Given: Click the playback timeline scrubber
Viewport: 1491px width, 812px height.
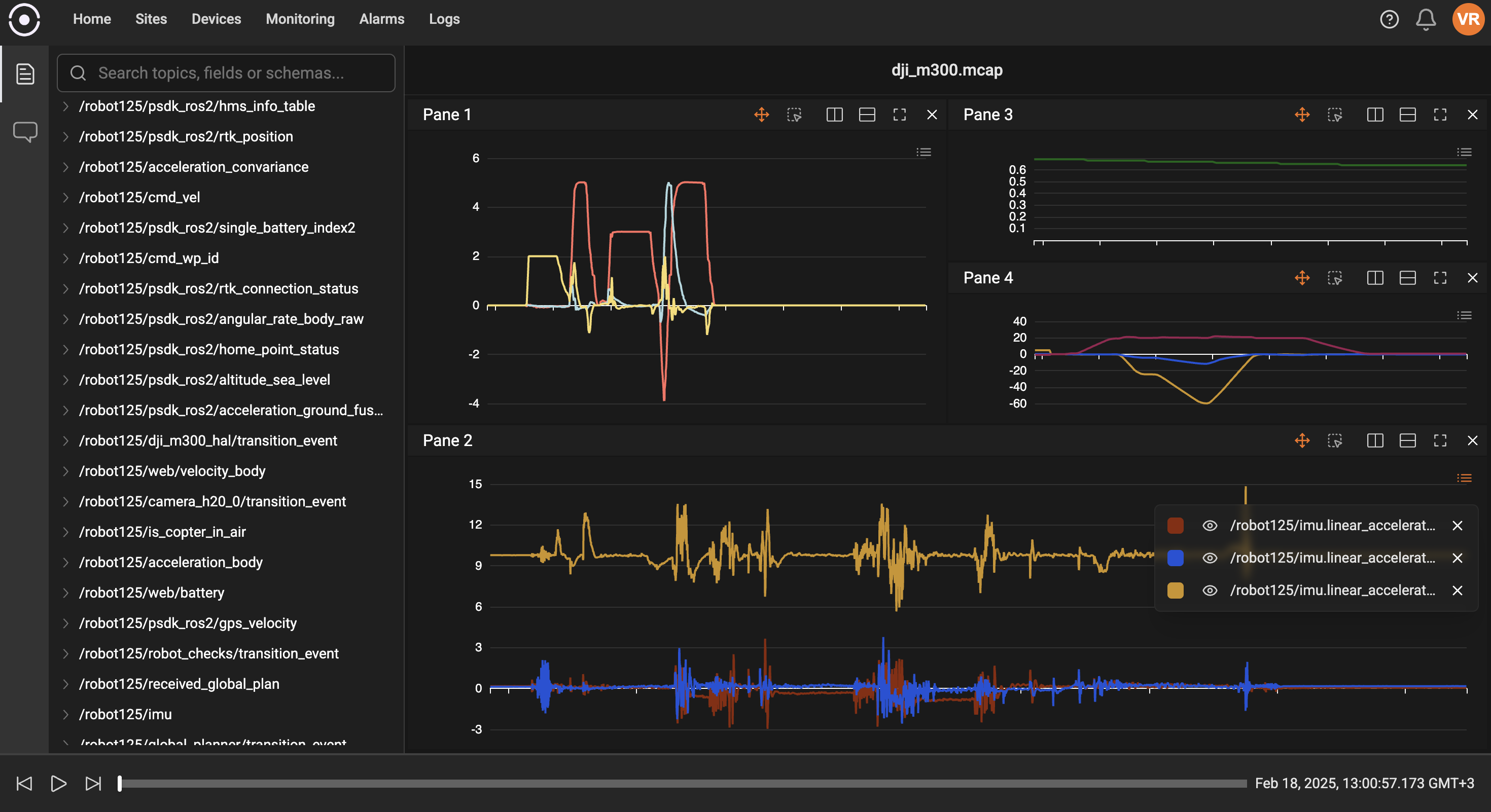Looking at the screenshot, I should pos(695,784).
